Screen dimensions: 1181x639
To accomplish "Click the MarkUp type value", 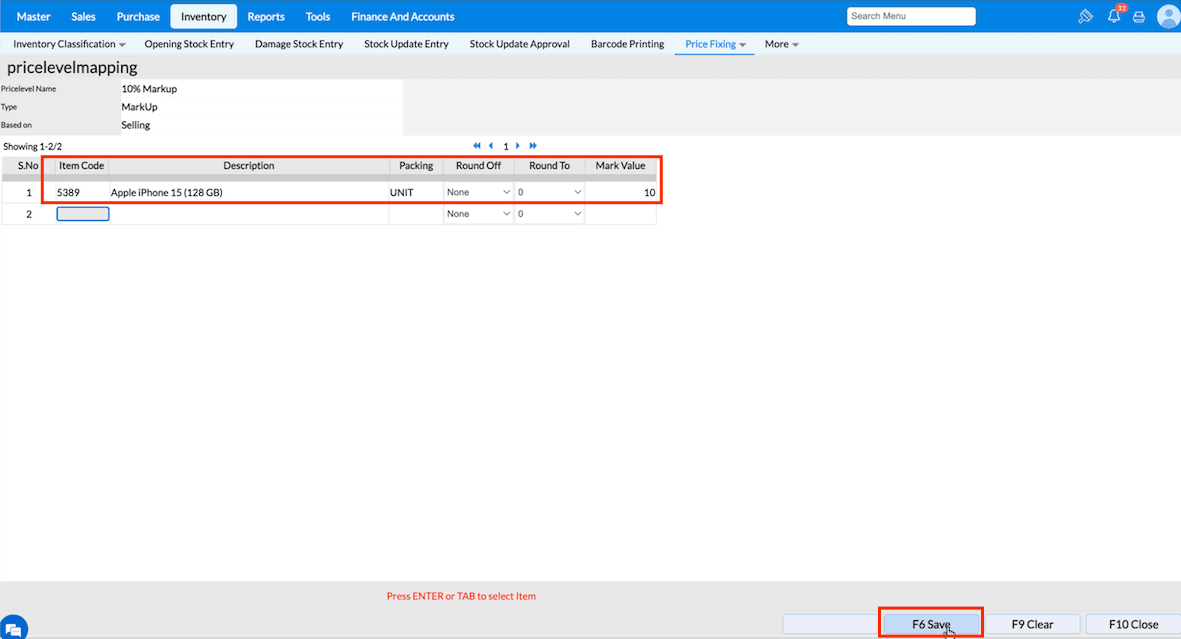I will click(x=139, y=107).
